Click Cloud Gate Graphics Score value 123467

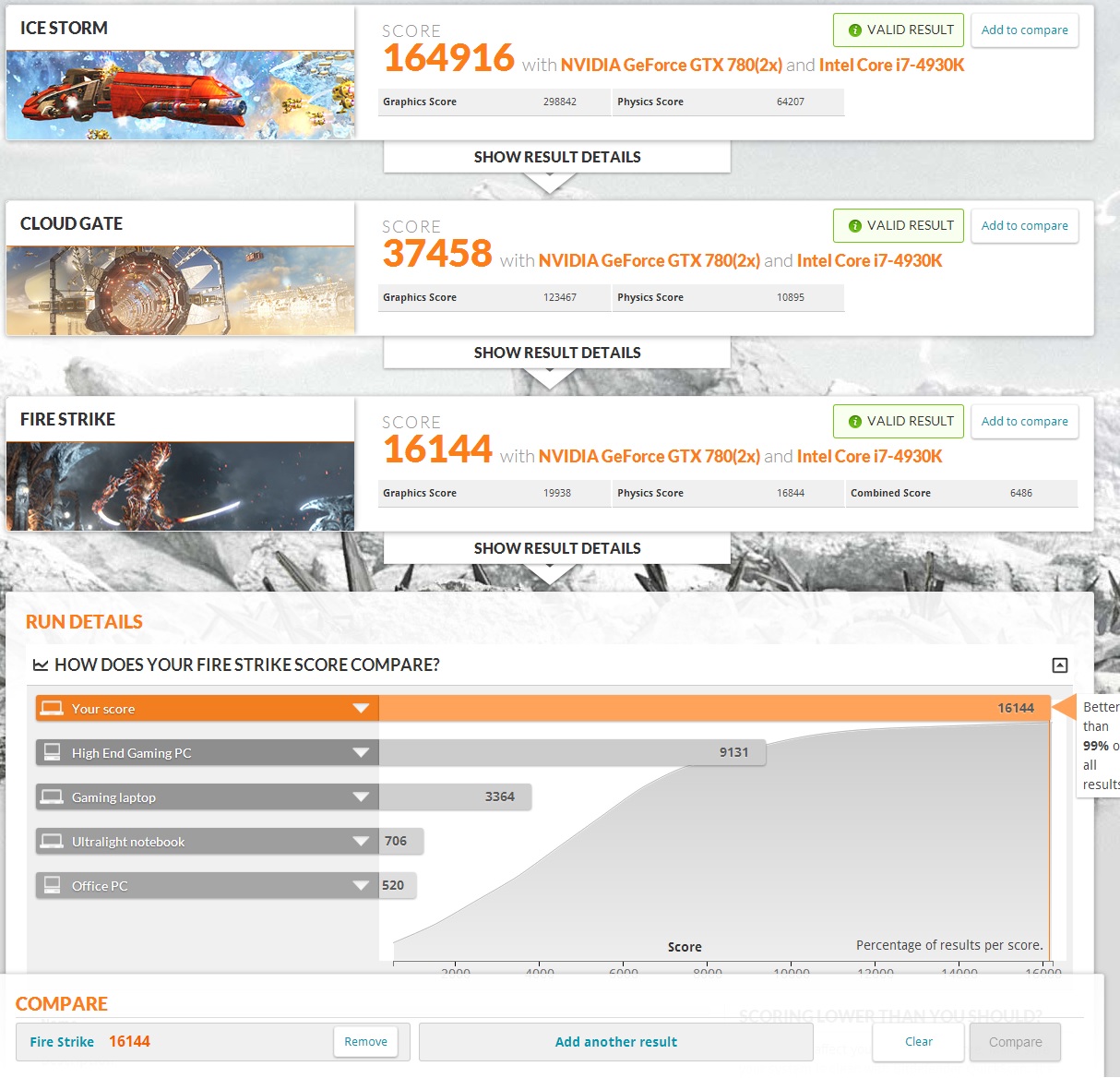click(x=560, y=298)
